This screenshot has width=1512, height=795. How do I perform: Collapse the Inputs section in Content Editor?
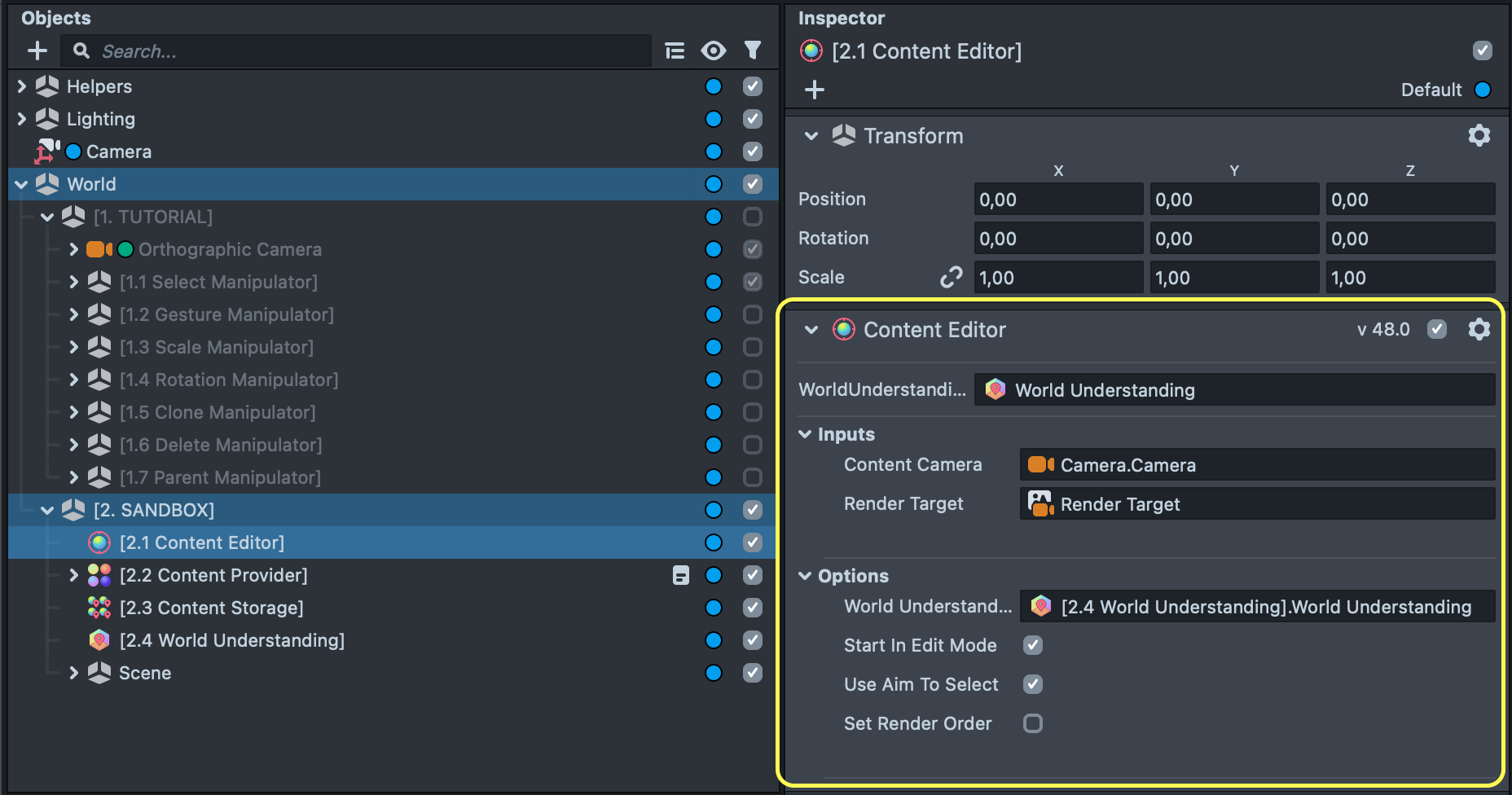click(805, 434)
